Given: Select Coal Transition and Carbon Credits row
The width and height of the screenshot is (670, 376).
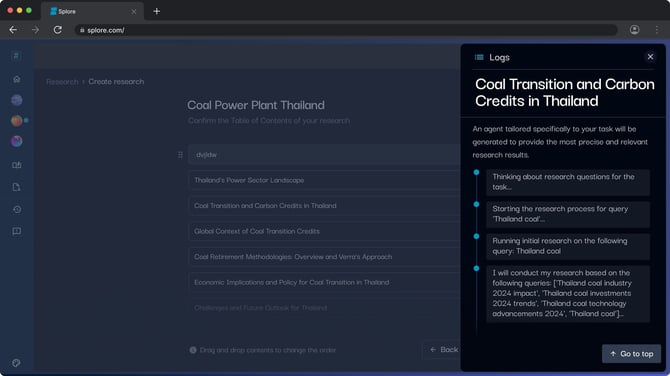Looking at the screenshot, I should 324,206.
